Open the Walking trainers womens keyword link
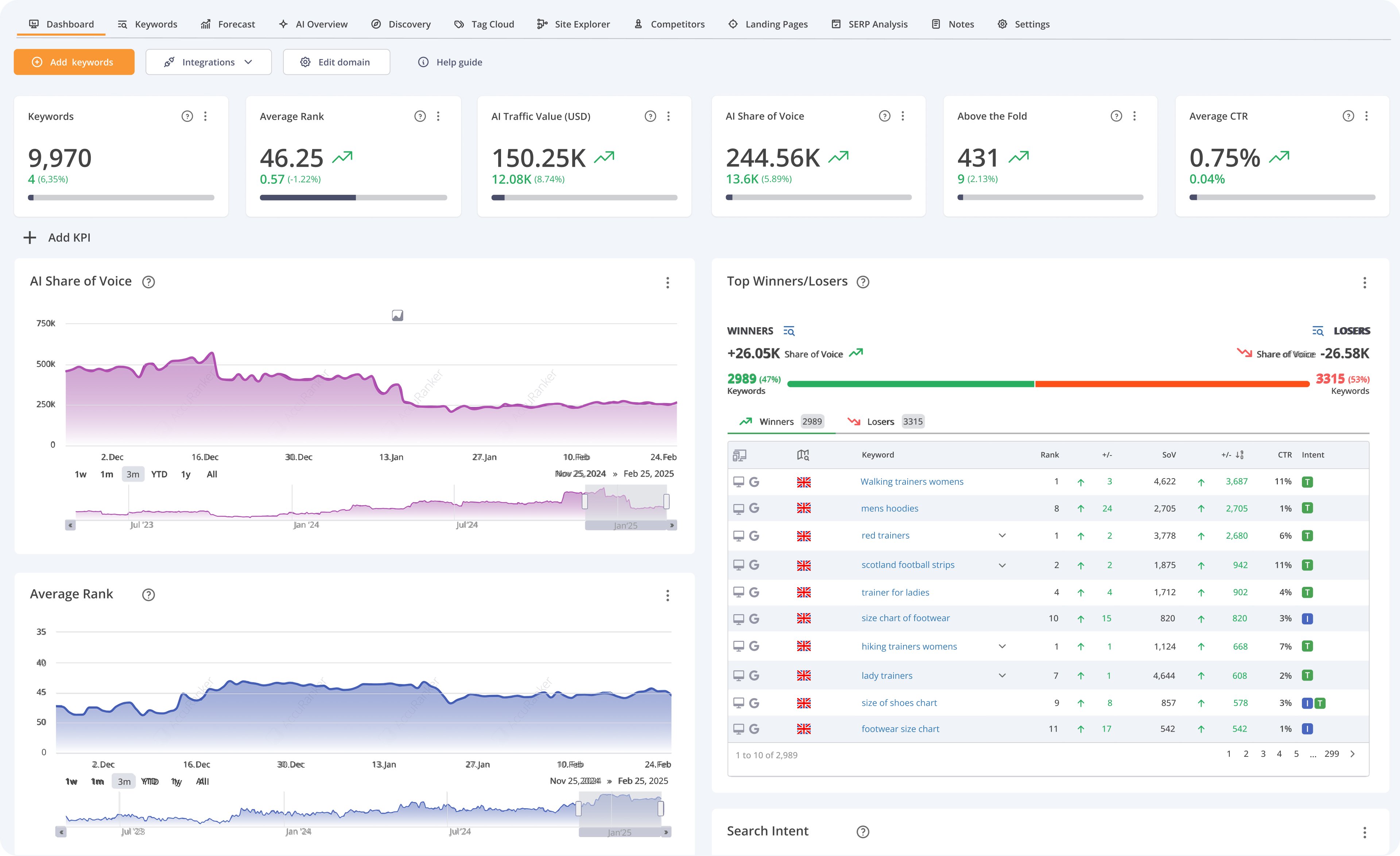This screenshot has height=856, width=1400. click(x=911, y=481)
